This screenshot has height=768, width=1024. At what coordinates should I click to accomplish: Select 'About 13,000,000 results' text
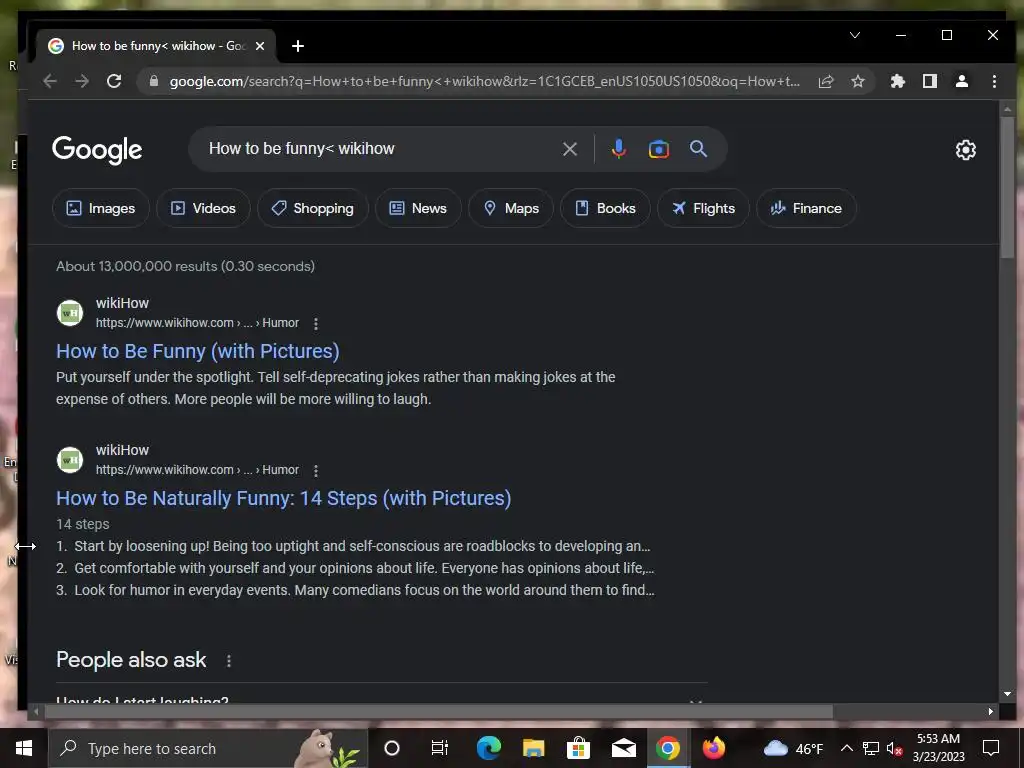tap(185, 266)
